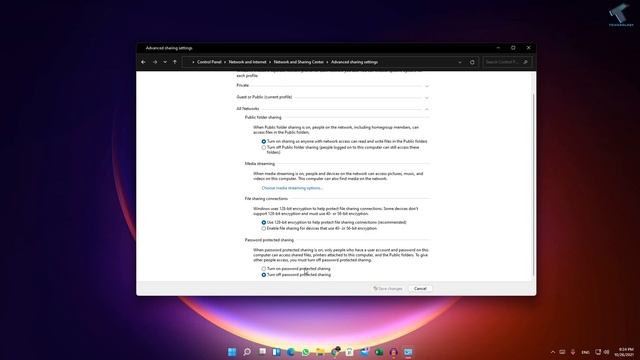Open the headphones app on the taskbar

(x=394, y=352)
